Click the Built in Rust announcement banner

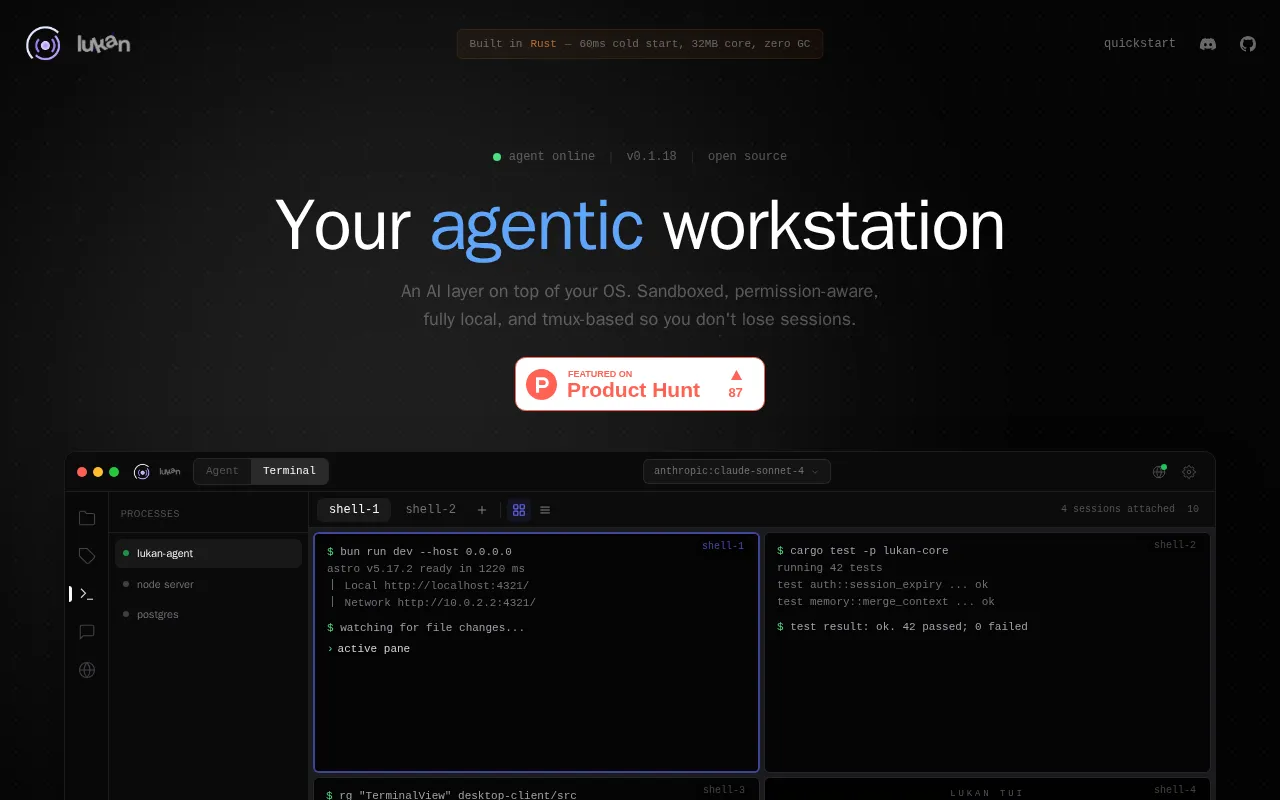pyautogui.click(x=640, y=44)
